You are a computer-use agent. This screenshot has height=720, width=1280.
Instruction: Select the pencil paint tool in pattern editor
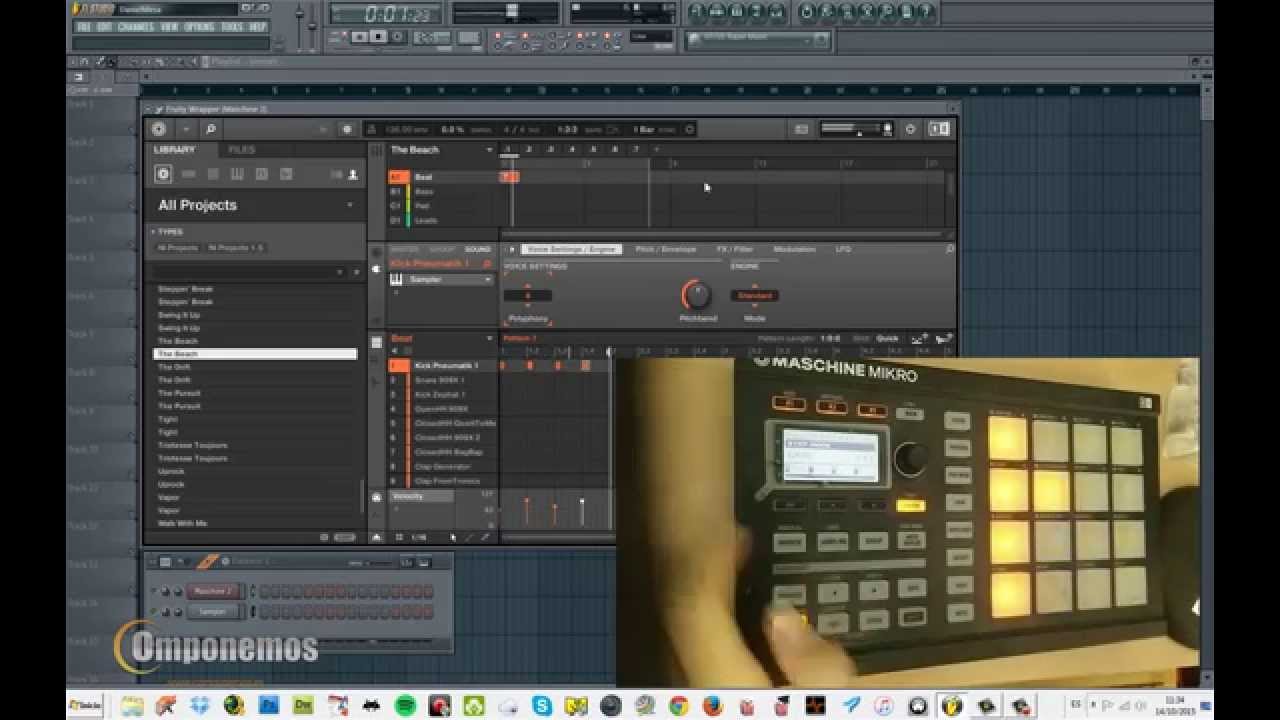pyautogui.click(x=470, y=537)
